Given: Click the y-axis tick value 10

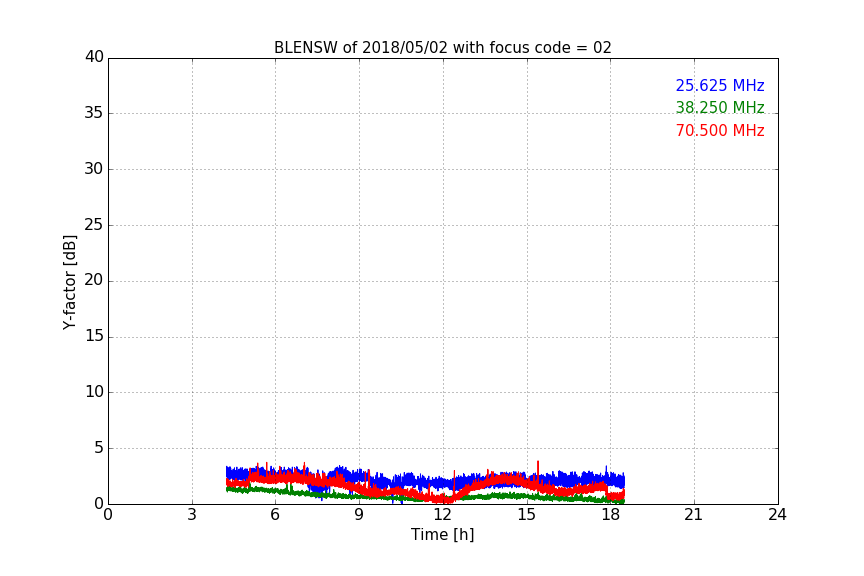Looking at the screenshot, I should tap(94, 392).
